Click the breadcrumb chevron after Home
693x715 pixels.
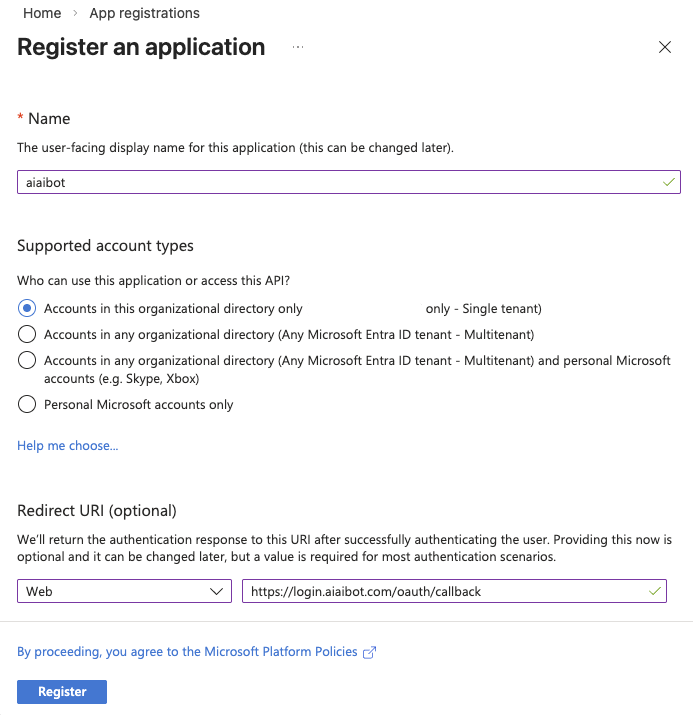(x=75, y=13)
